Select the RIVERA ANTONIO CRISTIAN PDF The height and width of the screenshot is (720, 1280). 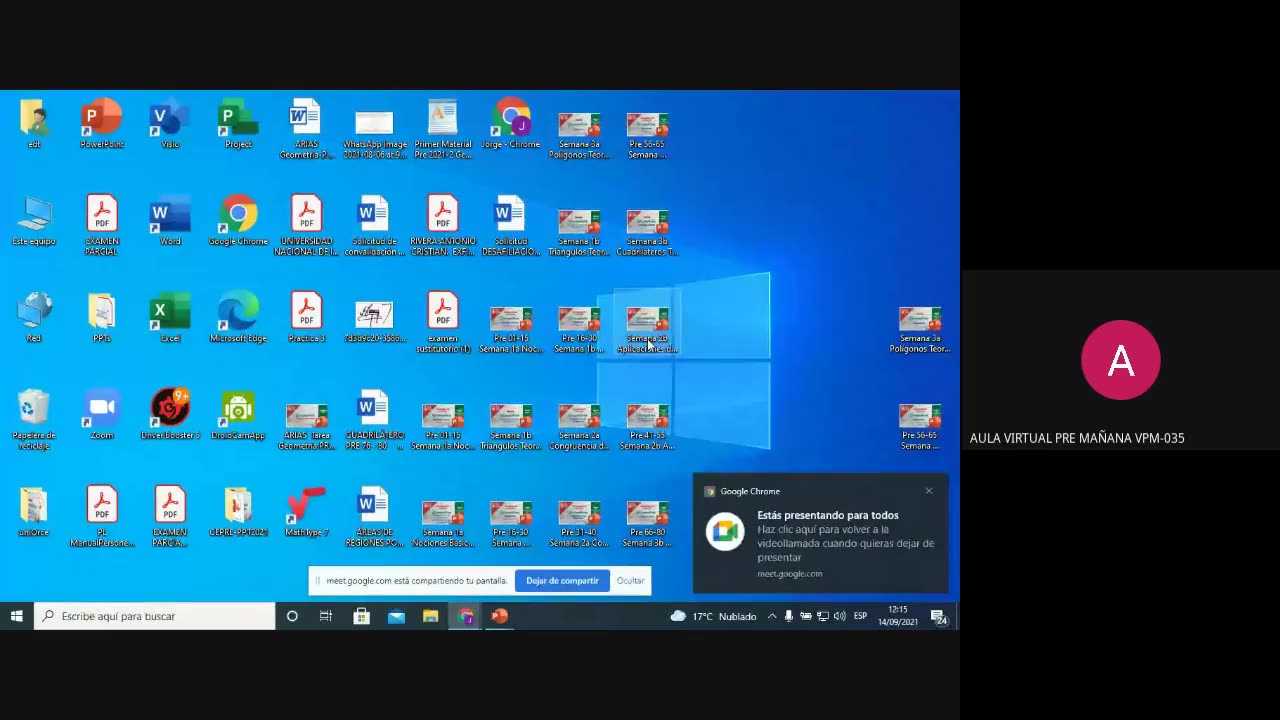(x=442, y=225)
